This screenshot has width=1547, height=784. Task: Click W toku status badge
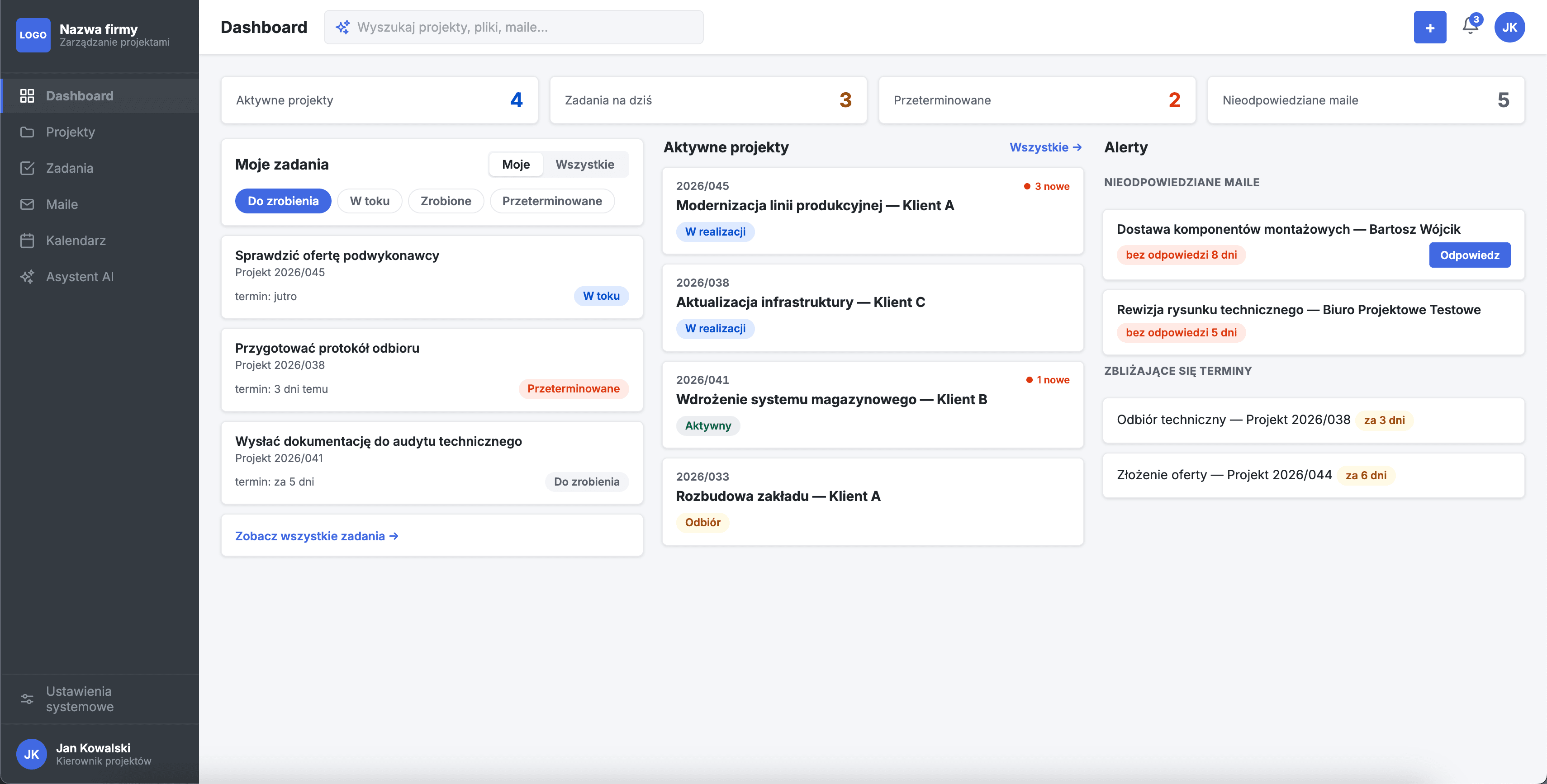pos(601,296)
